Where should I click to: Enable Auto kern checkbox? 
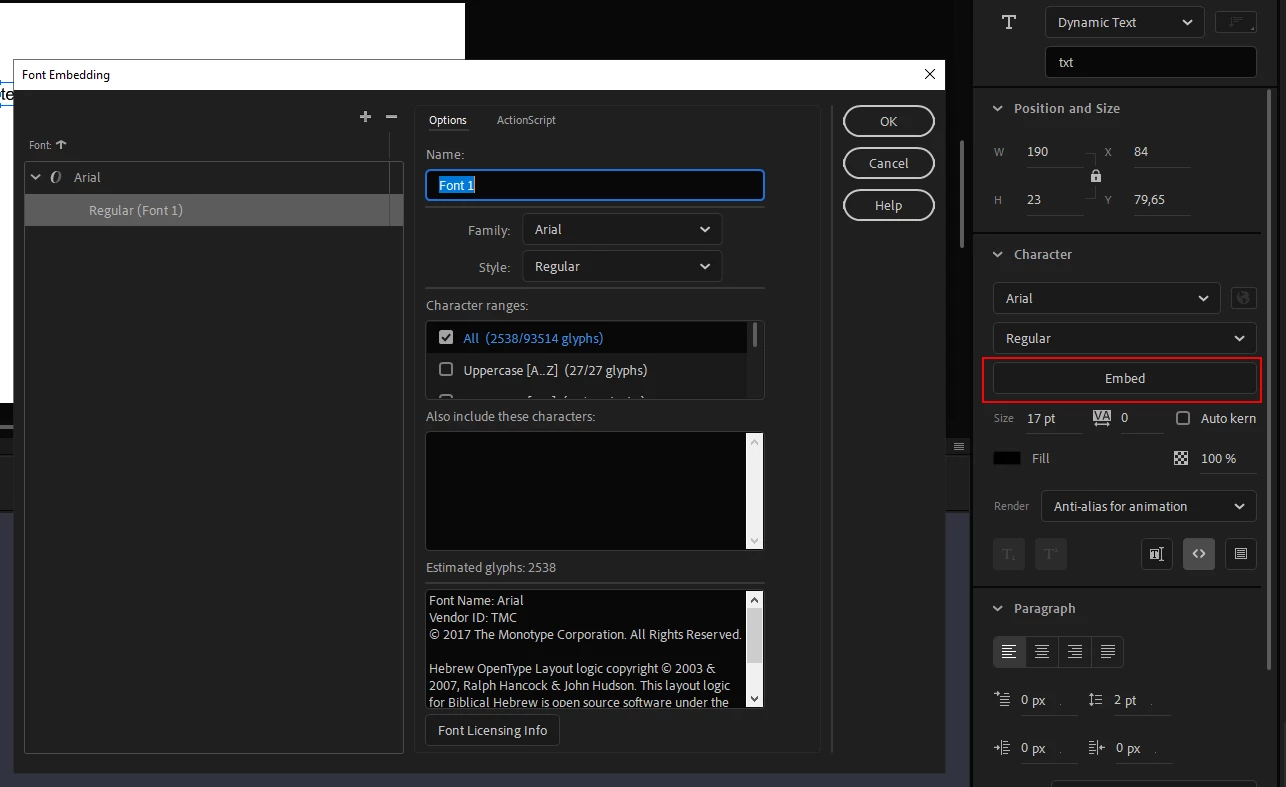tap(1183, 418)
